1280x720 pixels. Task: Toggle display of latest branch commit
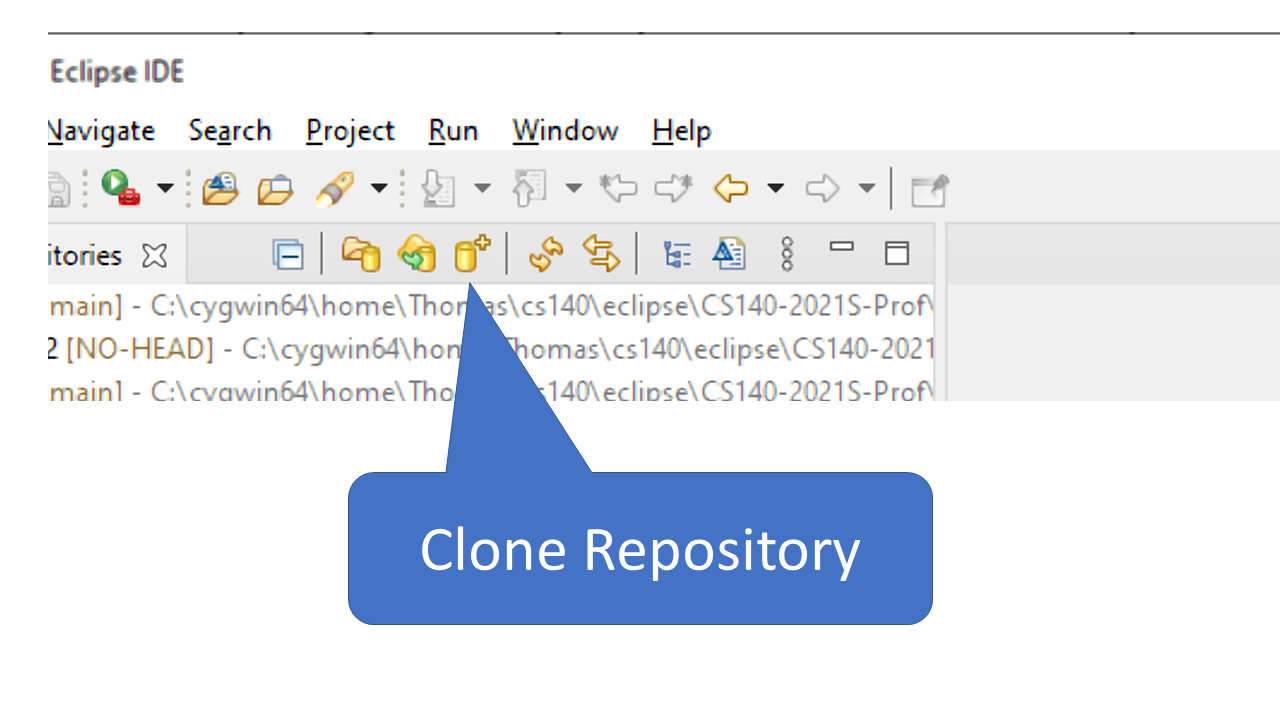click(x=729, y=255)
